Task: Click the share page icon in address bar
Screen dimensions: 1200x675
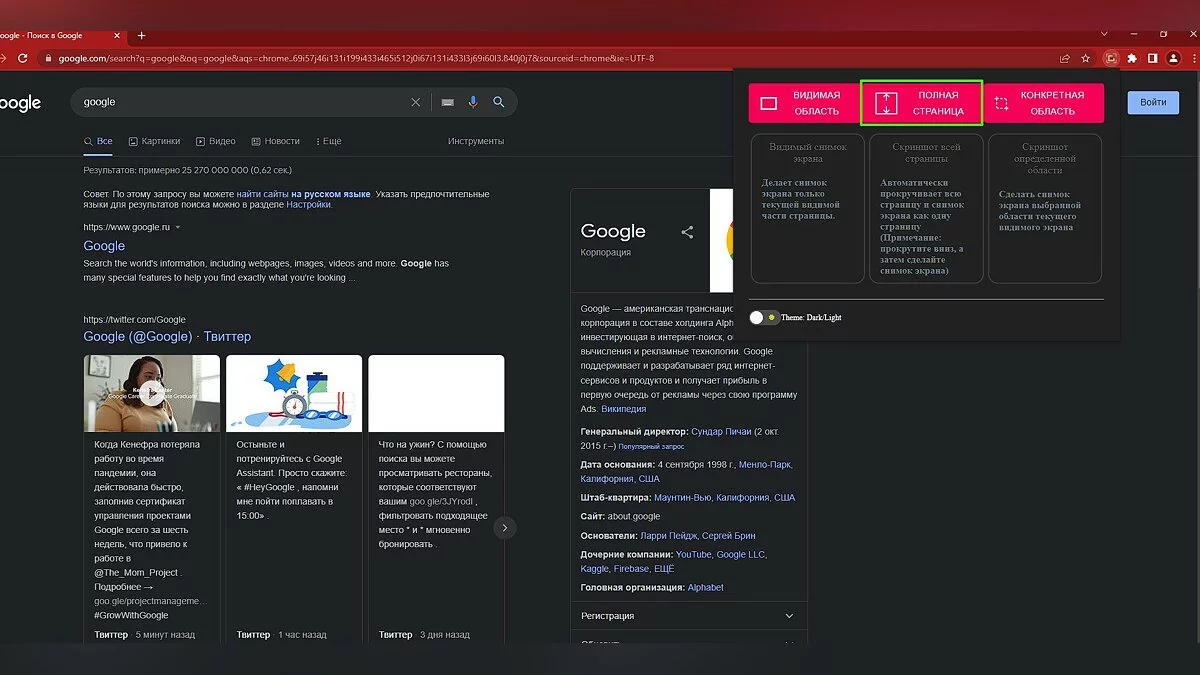Action: pyautogui.click(x=1065, y=58)
